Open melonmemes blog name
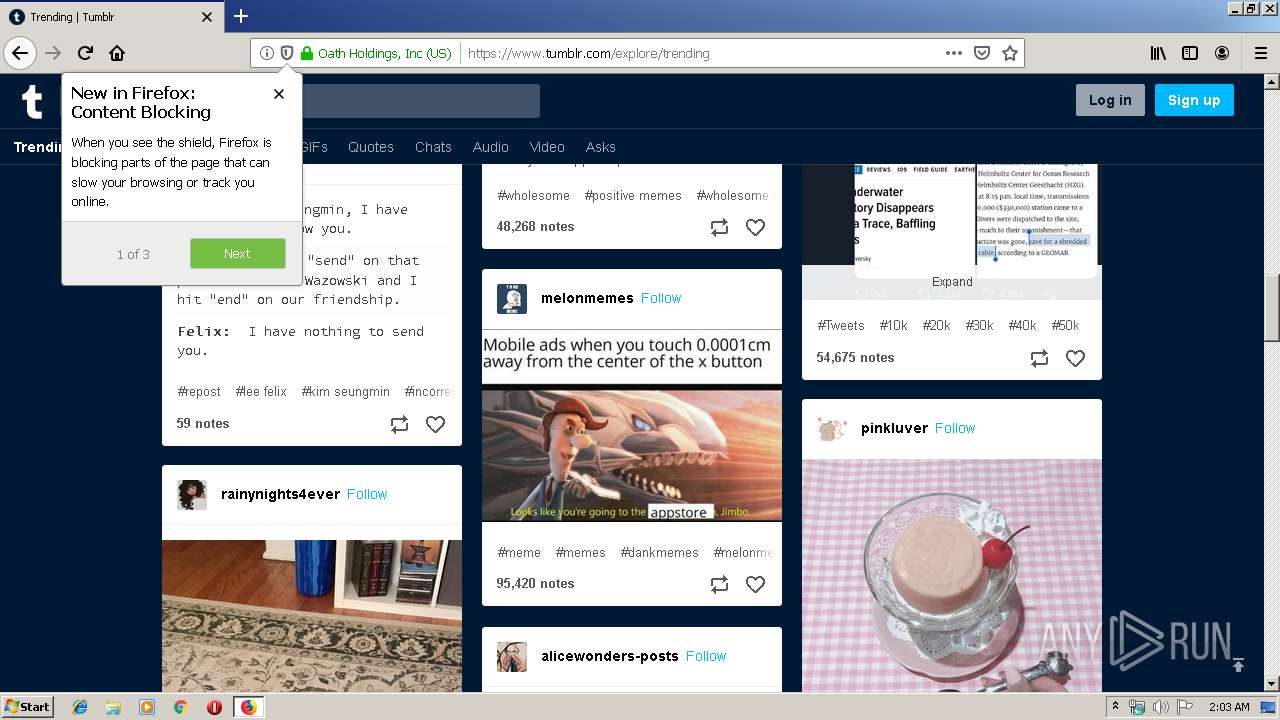The height and width of the screenshot is (720, 1280). [x=587, y=298]
